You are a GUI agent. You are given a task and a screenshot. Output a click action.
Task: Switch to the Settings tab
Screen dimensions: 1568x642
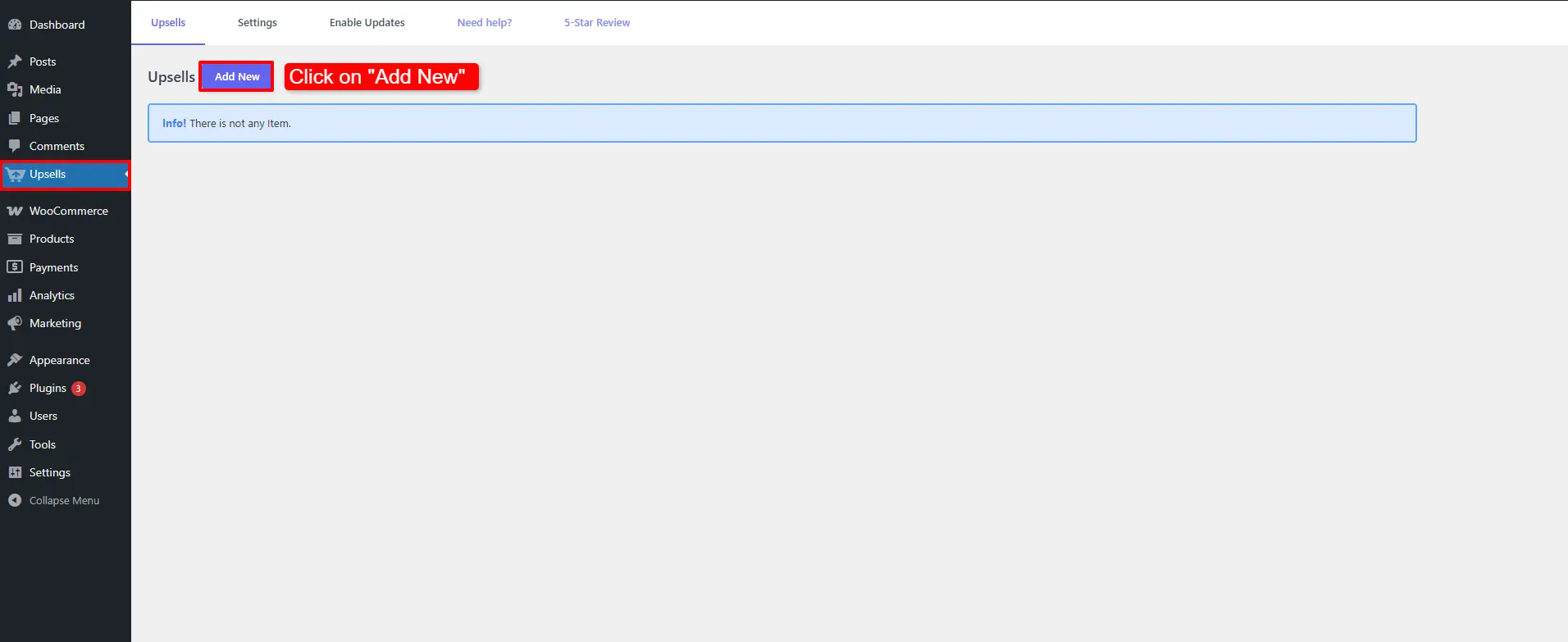[257, 23]
